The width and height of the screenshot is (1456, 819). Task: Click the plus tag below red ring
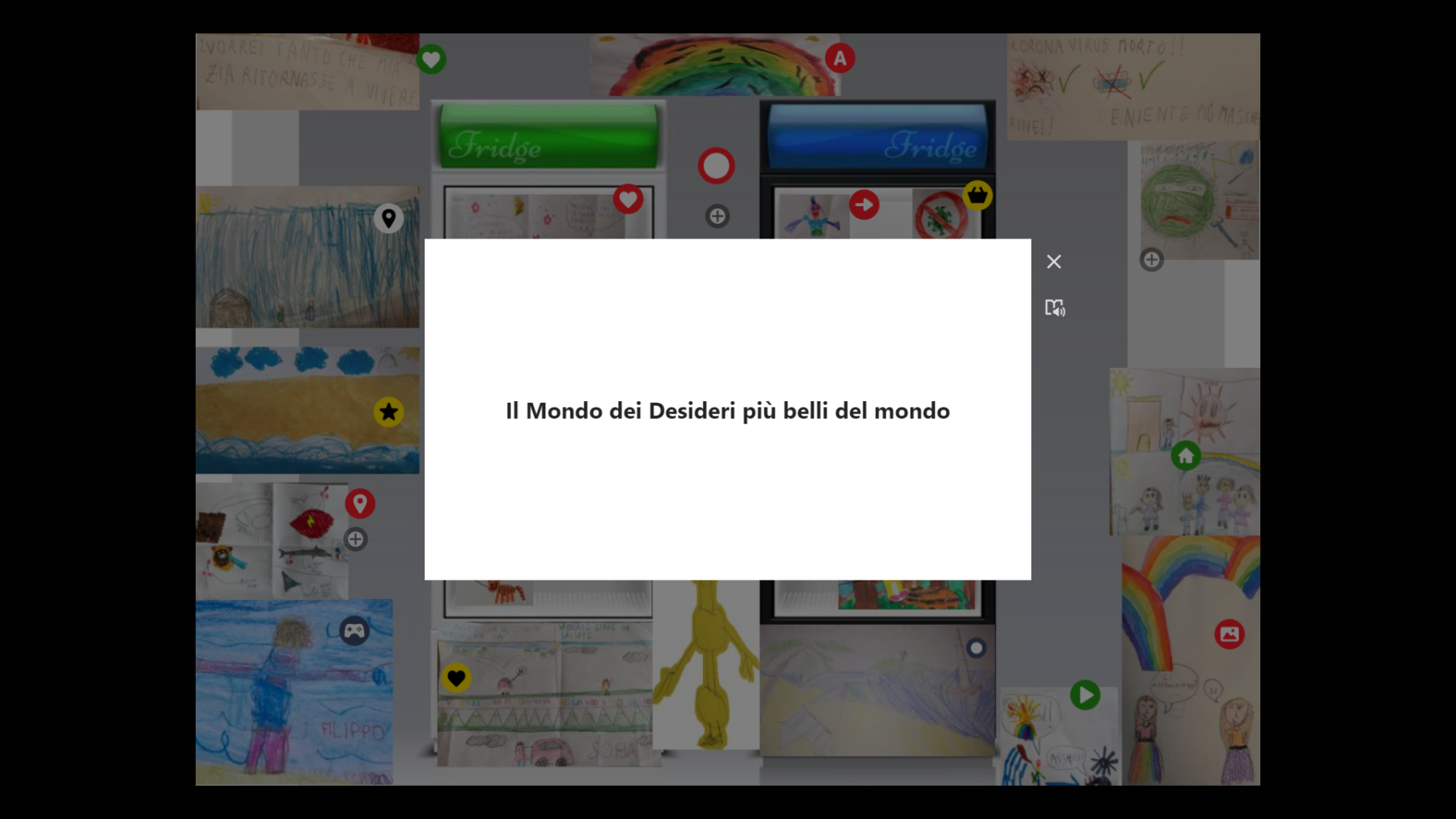[717, 216]
